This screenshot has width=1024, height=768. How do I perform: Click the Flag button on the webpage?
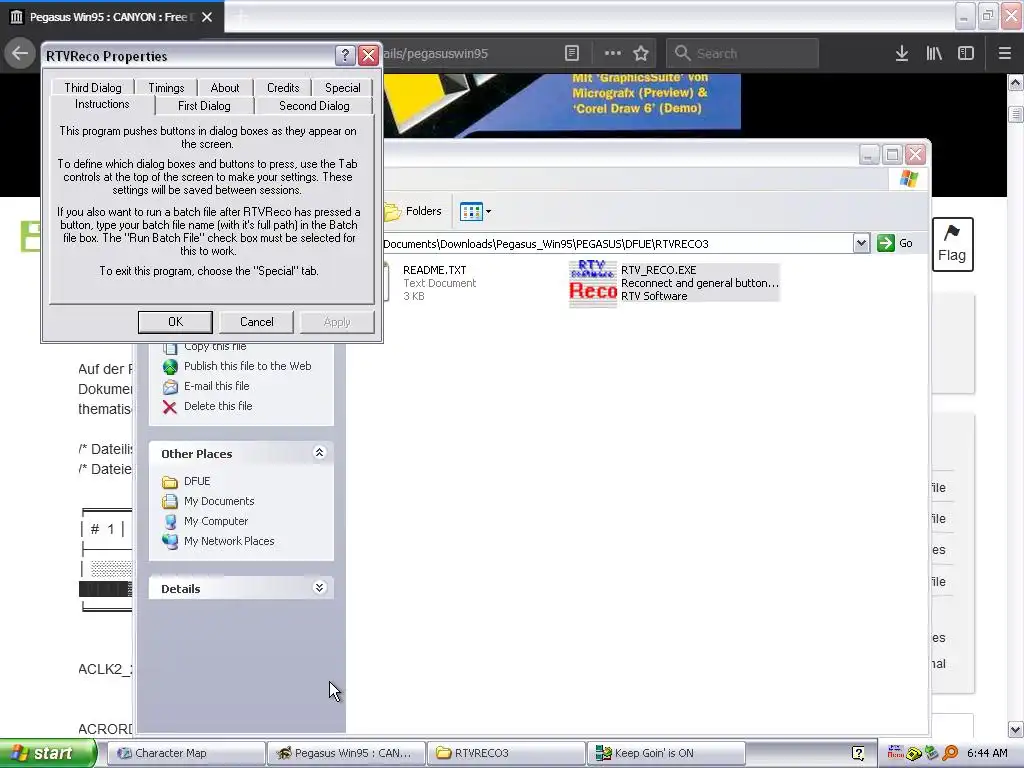click(952, 244)
